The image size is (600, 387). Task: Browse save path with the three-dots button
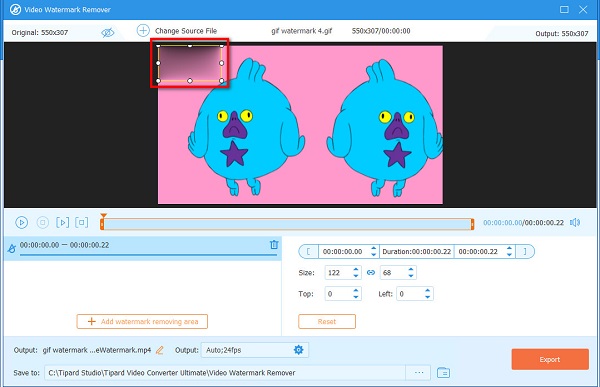[x=419, y=372]
